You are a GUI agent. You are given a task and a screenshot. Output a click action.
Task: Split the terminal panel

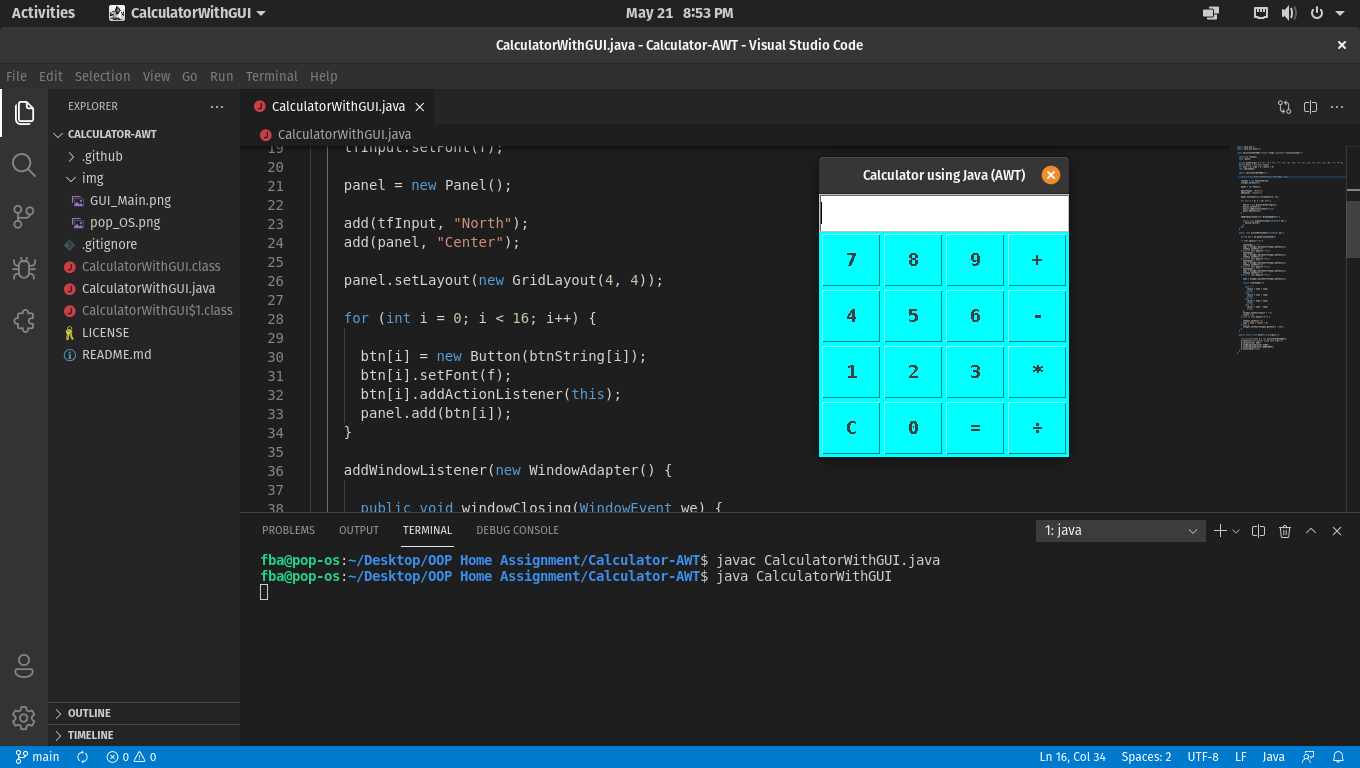[x=1259, y=531]
